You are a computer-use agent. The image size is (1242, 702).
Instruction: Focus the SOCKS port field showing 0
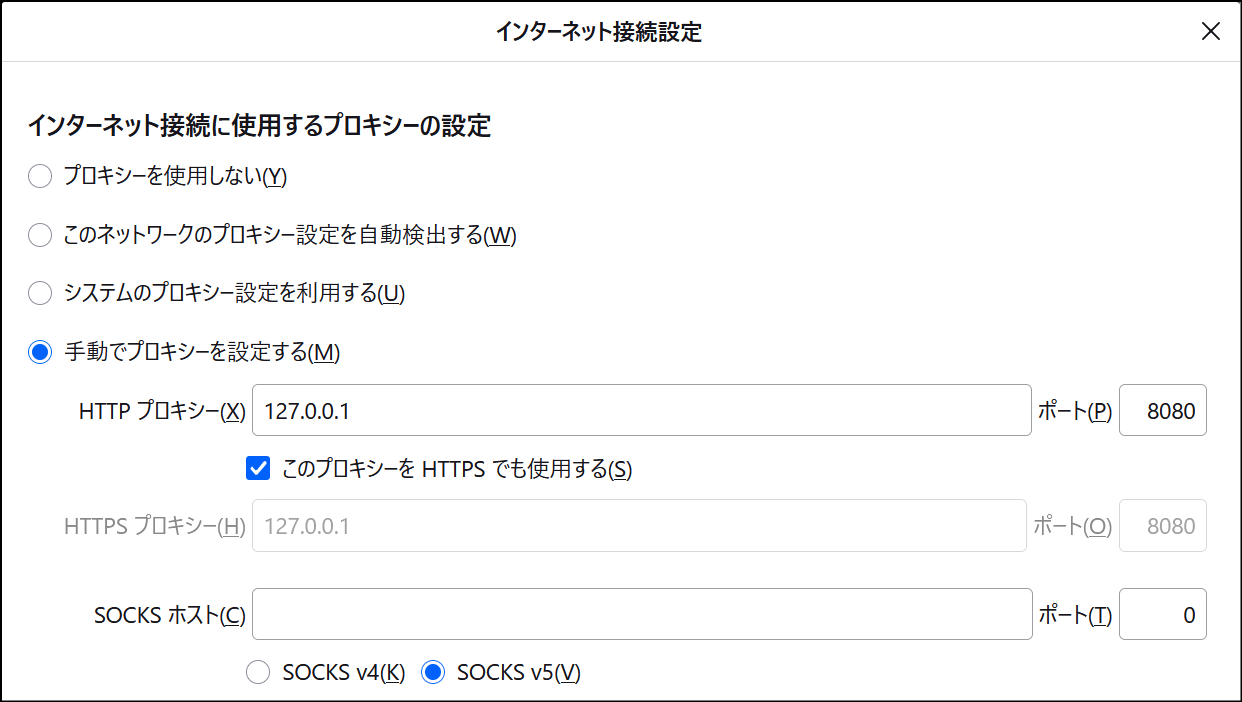1162,614
